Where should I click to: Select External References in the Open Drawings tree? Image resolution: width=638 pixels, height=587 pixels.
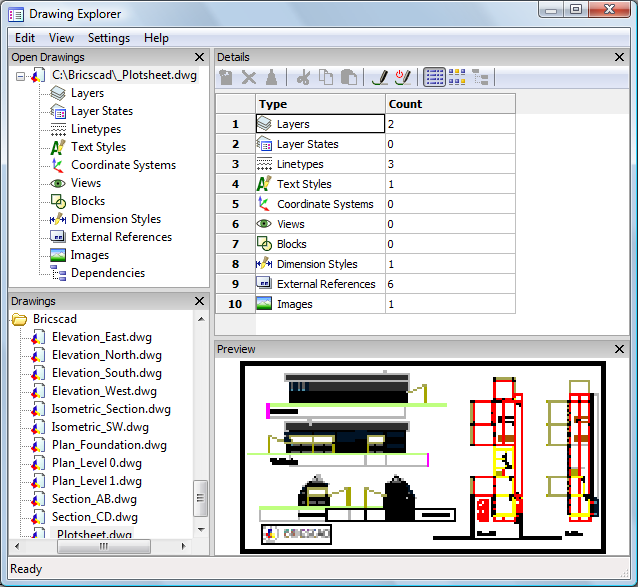[121, 237]
